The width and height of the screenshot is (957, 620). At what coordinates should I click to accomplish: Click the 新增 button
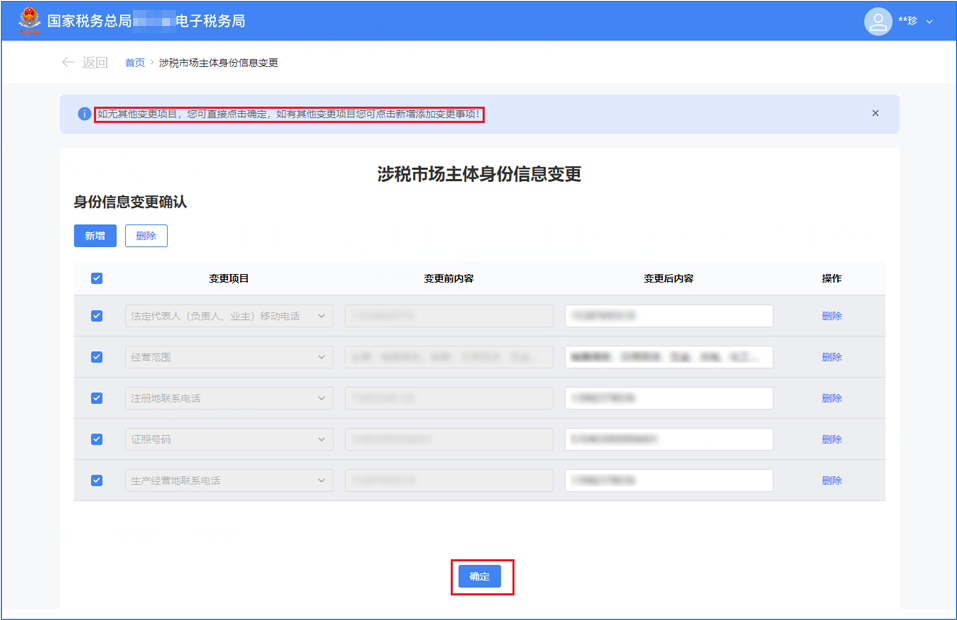pos(95,236)
